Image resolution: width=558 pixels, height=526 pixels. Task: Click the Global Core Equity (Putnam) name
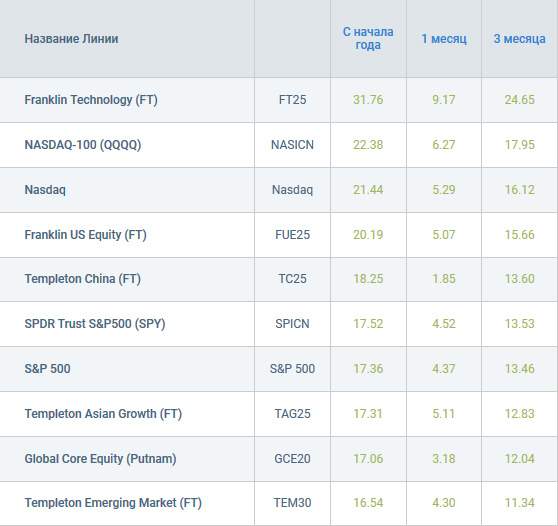100,459
